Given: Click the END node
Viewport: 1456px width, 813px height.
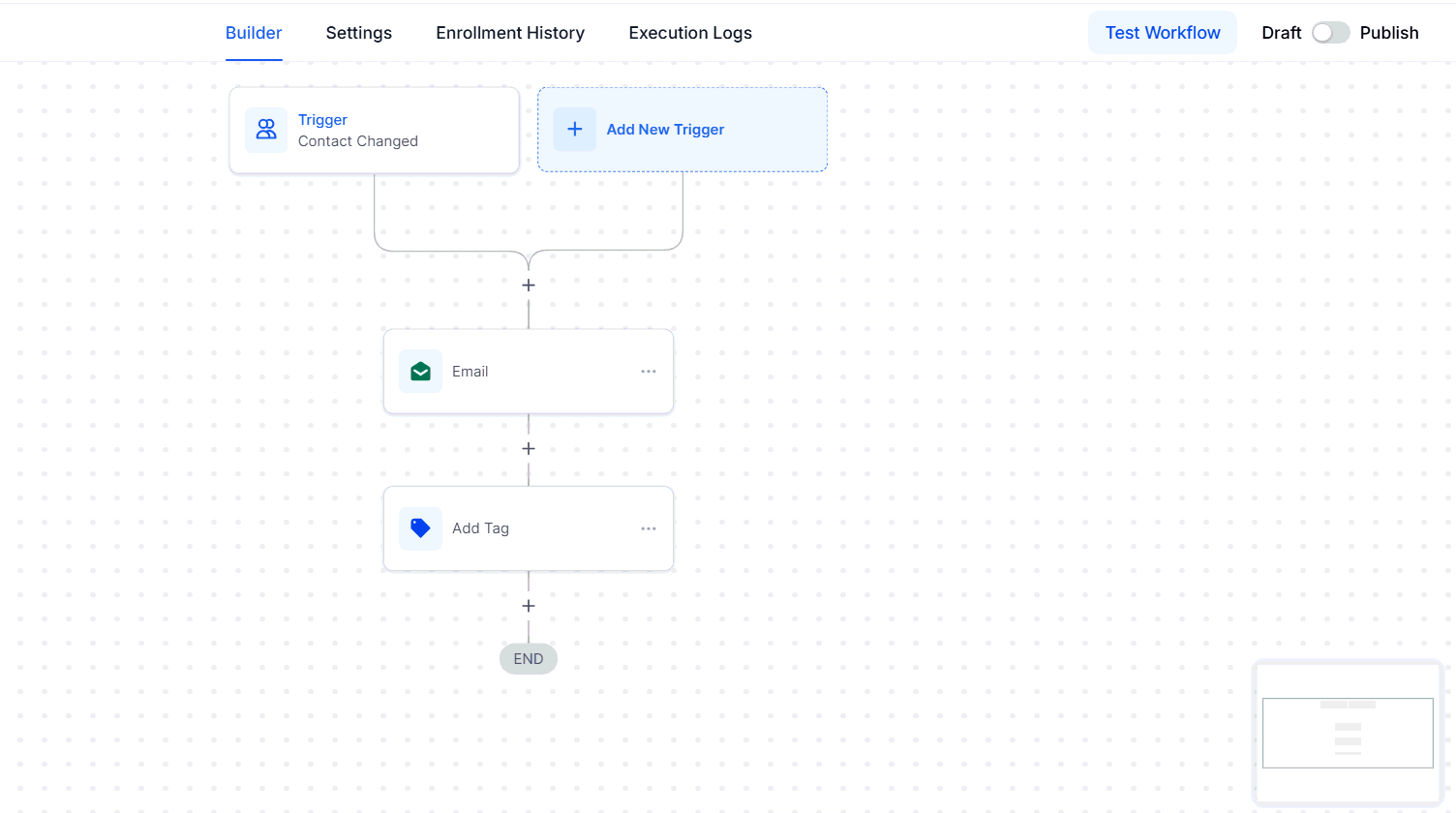Looking at the screenshot, I should tap(529, 659).
